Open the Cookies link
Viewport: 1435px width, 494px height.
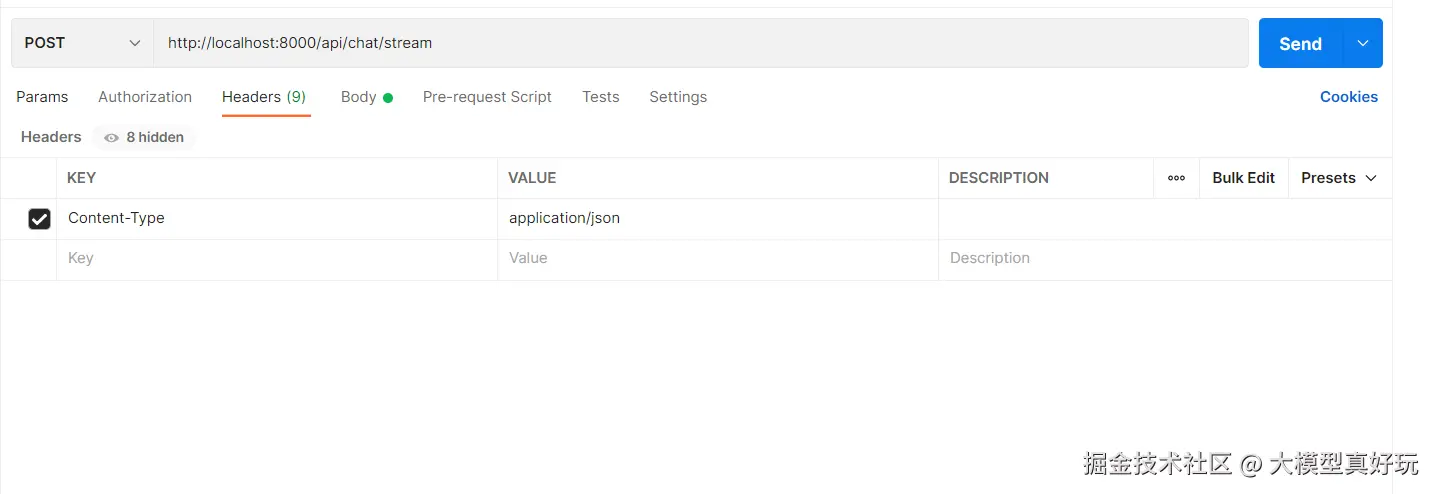click(1348, 97)
